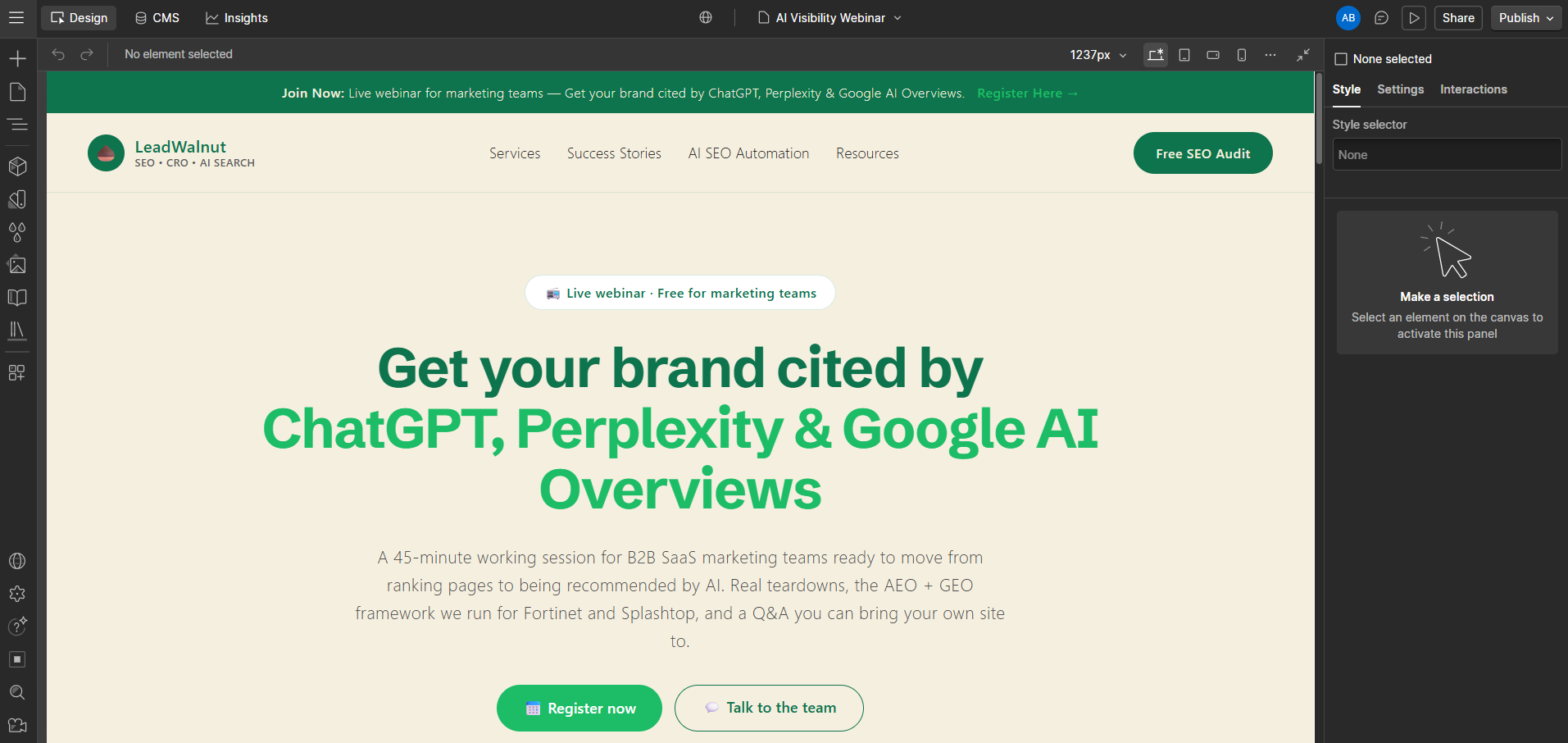
Task: Open the Add elements panel
Action: [17, 58]
